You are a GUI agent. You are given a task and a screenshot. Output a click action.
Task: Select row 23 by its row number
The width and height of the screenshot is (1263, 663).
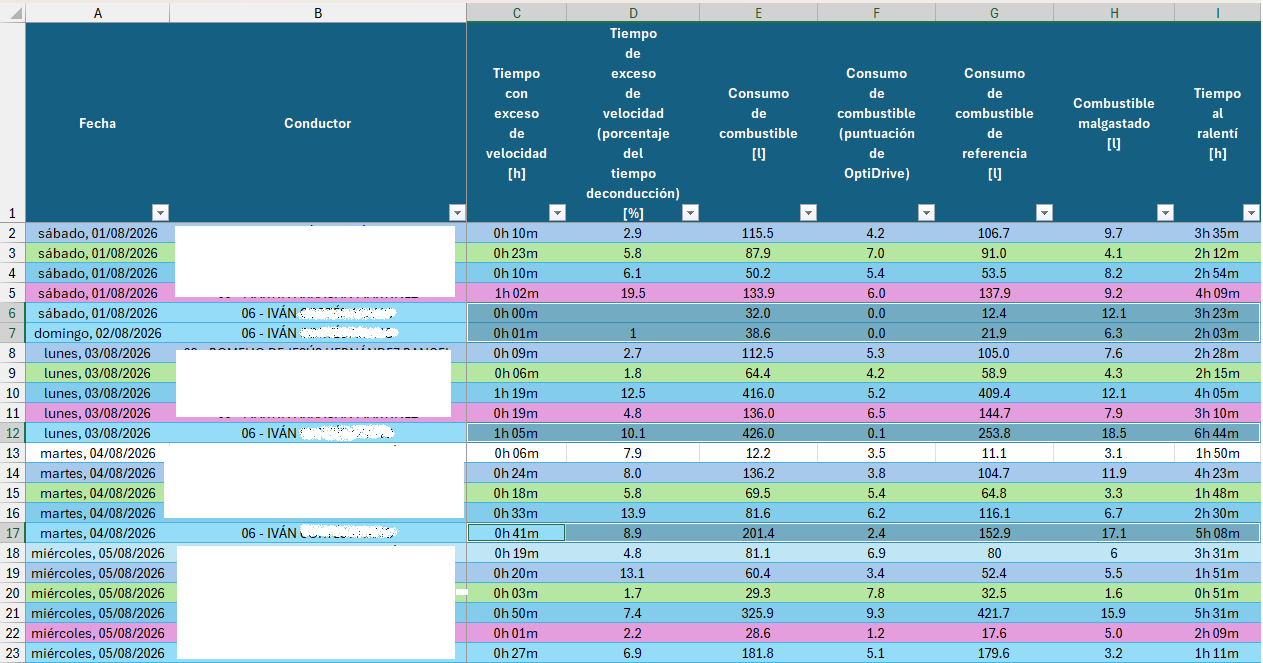click(x=13, y=653)
